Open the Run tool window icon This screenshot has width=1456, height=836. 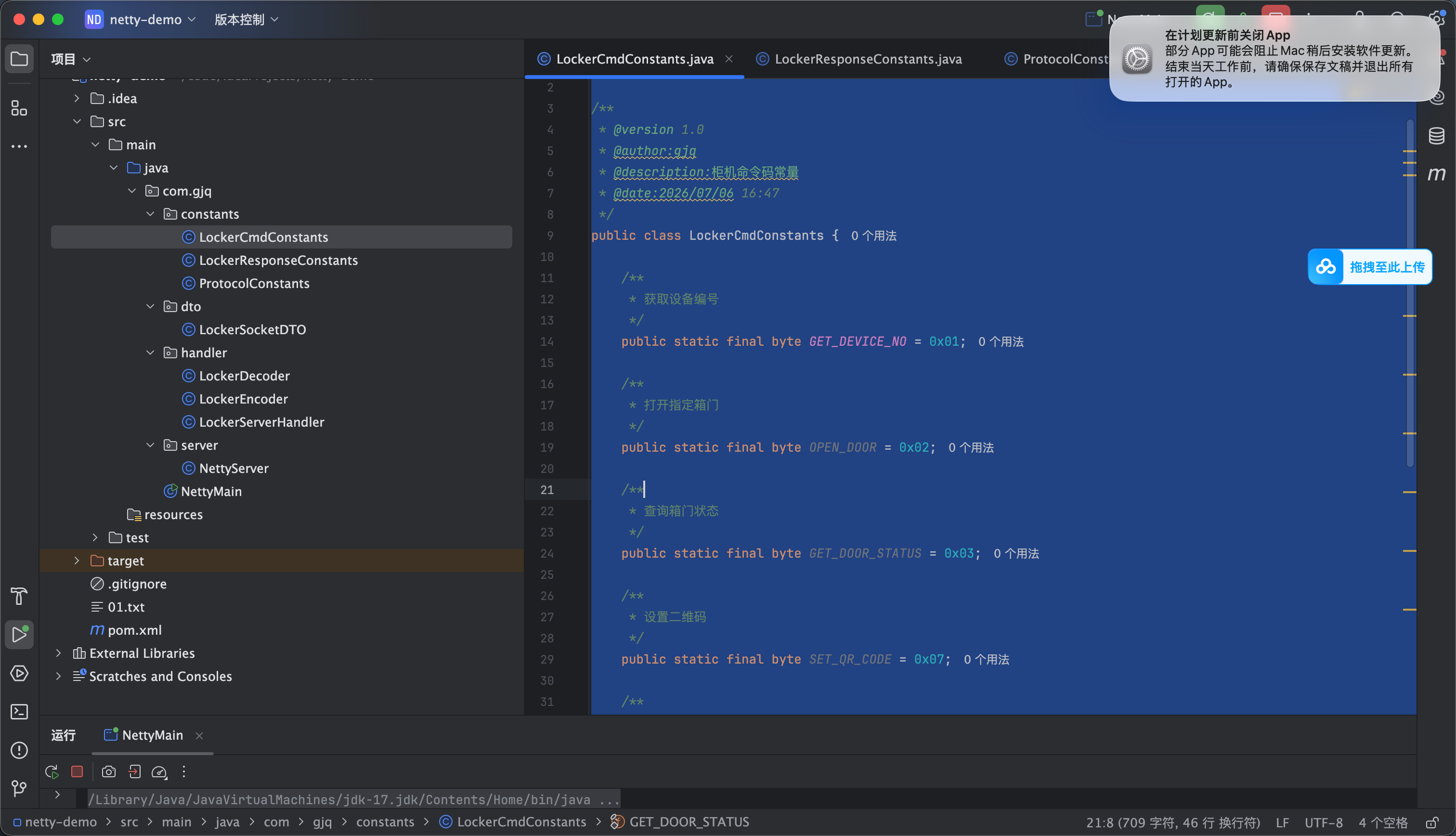tap(20, 635)
